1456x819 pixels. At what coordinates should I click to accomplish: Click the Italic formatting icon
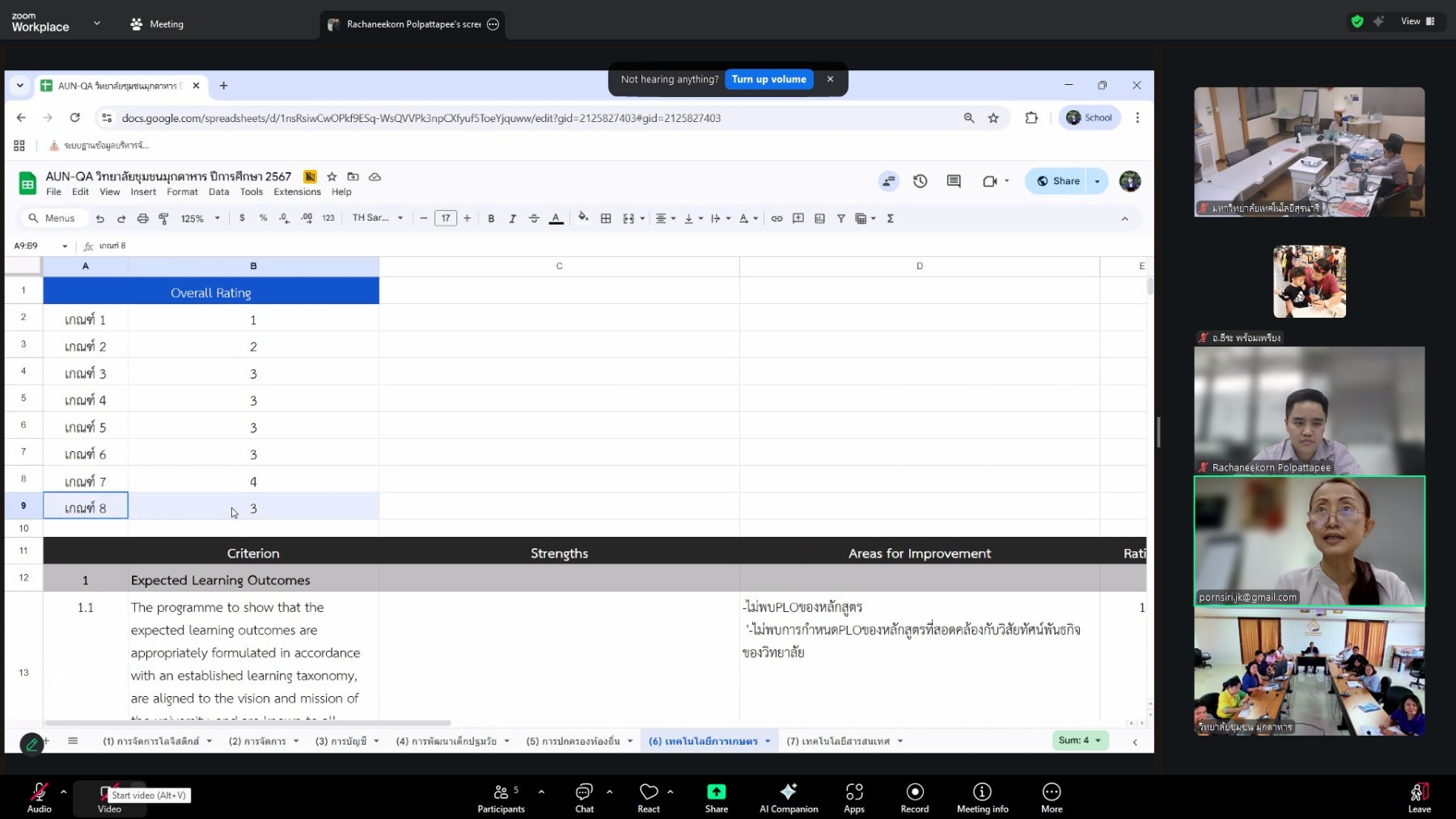[512, 218]
